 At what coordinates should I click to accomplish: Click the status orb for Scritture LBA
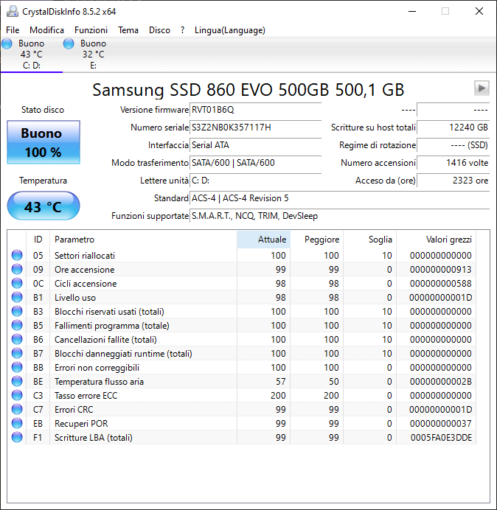17,437
